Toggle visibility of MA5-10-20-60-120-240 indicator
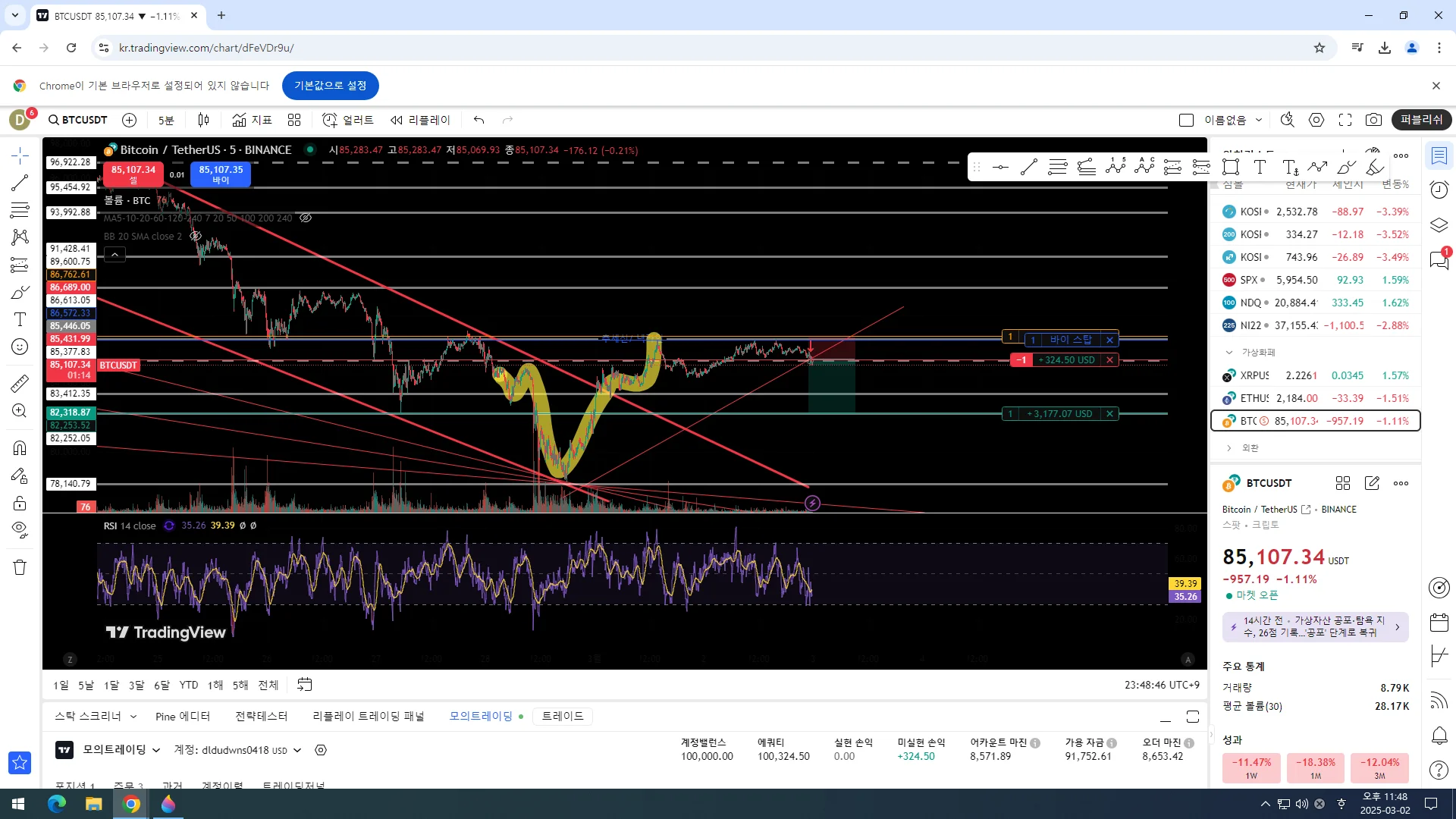Image resolution: width=1456 pixels, height=819 pixels. (306, 218)
